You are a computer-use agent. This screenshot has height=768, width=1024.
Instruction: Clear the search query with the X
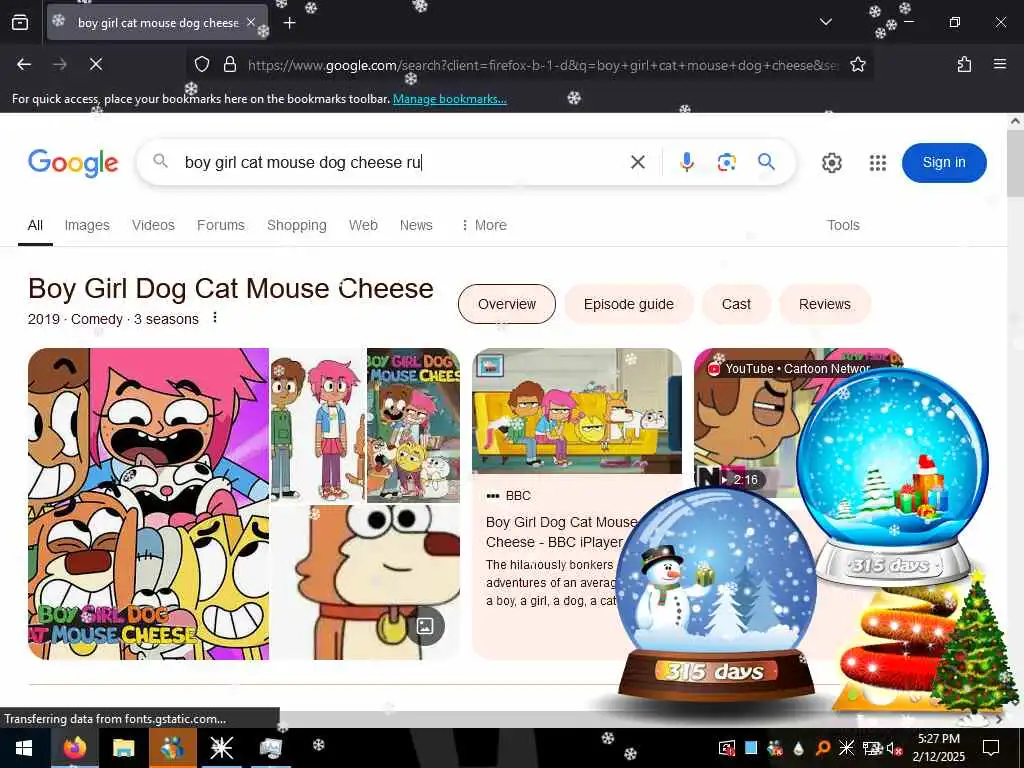637,162
